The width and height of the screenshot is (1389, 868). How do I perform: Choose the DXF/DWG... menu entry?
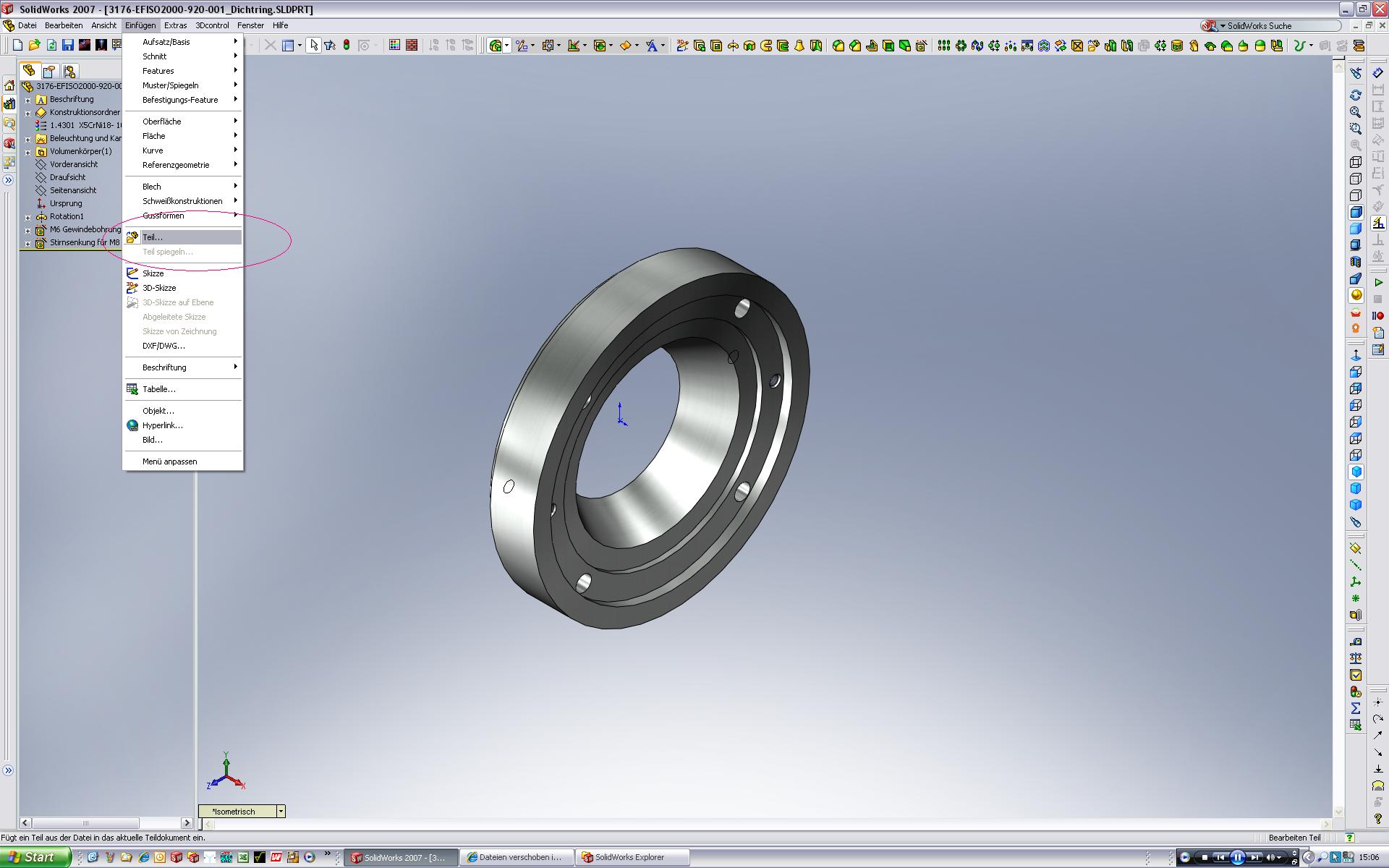pyautogui.click(x=163, y=346)
